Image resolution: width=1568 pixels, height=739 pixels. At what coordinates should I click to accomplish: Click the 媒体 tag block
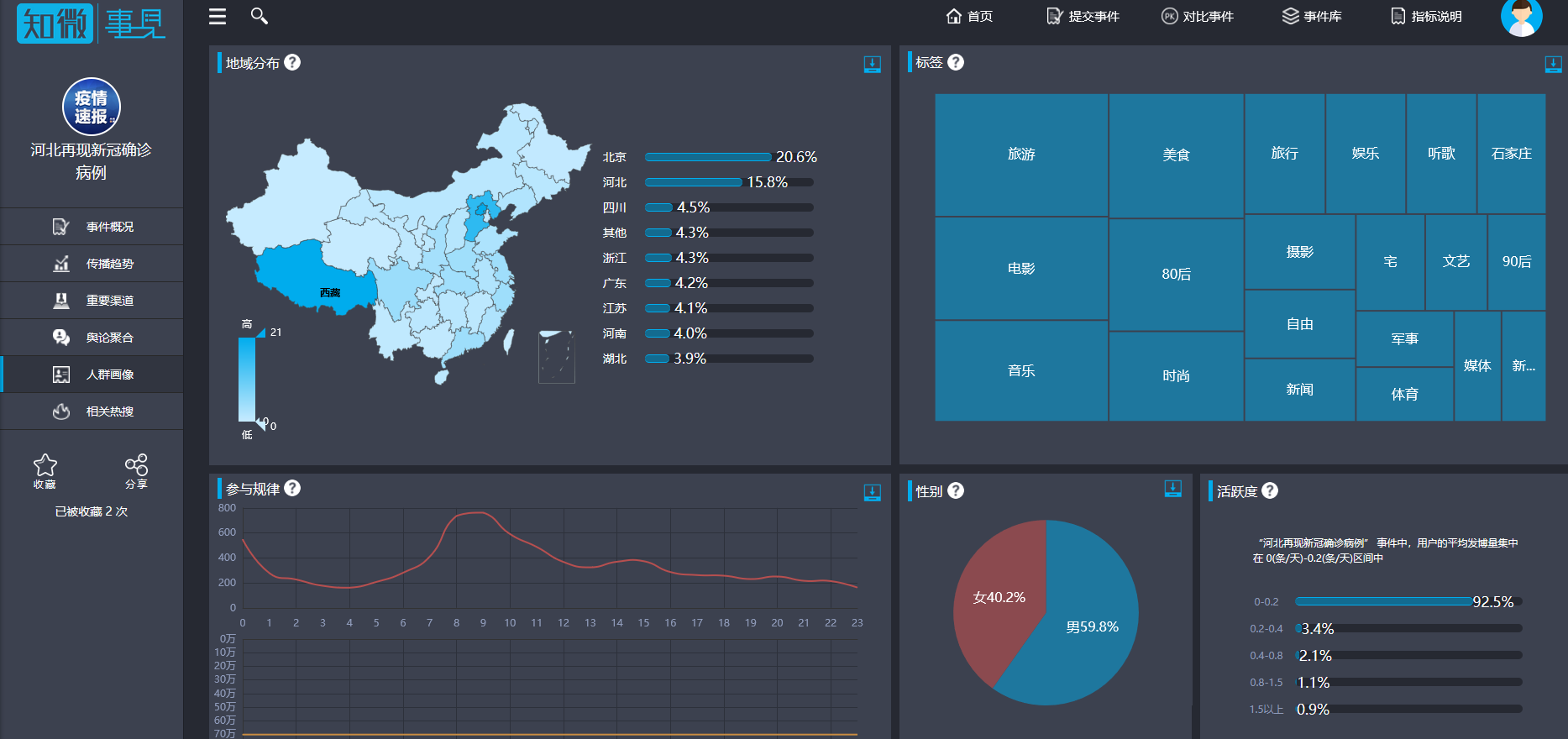tap(1477, 366)
